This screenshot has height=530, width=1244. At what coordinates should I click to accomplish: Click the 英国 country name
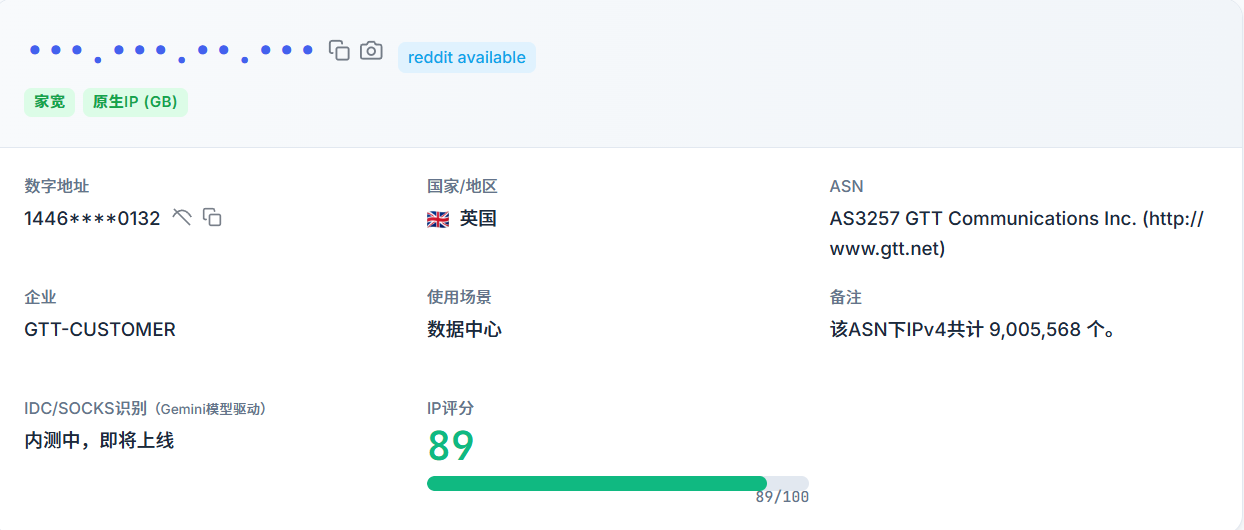pyautogui.click(x=478, y=218)
